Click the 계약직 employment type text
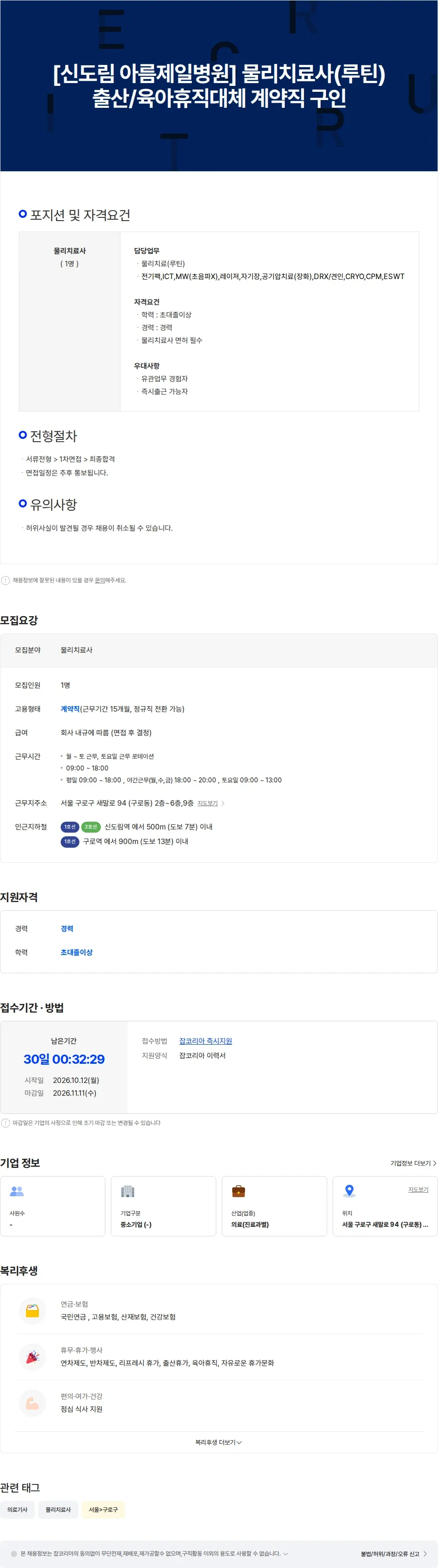The image size is (438, 1568). click(x=70, y=708)
